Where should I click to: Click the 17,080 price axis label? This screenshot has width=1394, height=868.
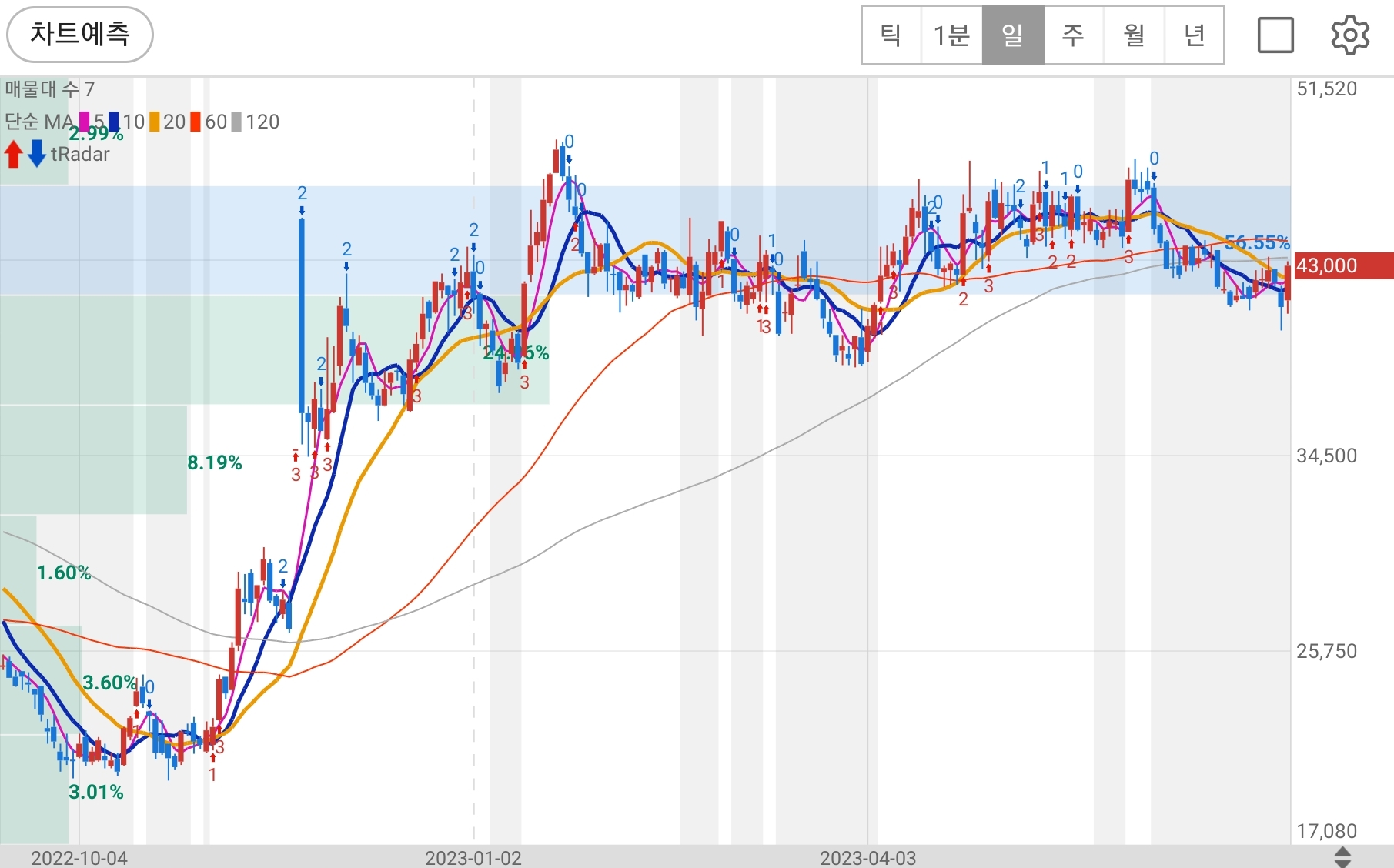(x=1327, y=831)
